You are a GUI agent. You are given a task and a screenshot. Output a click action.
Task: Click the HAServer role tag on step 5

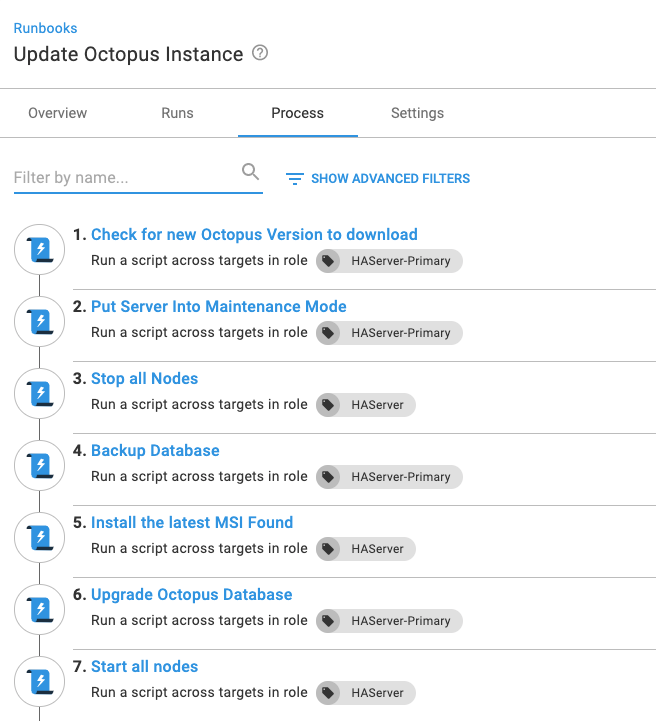[366, 549]
